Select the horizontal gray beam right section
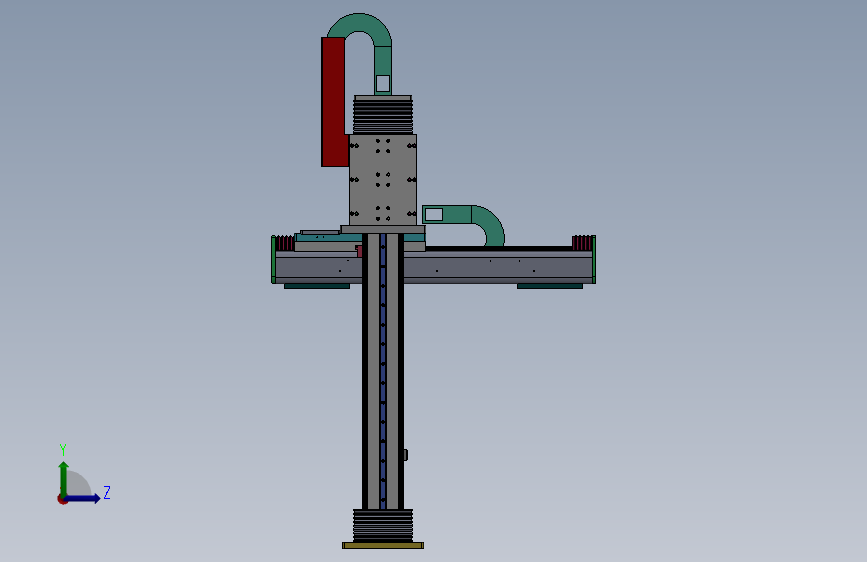This screenshot has width=867, height=562. (x=498, y=267)
